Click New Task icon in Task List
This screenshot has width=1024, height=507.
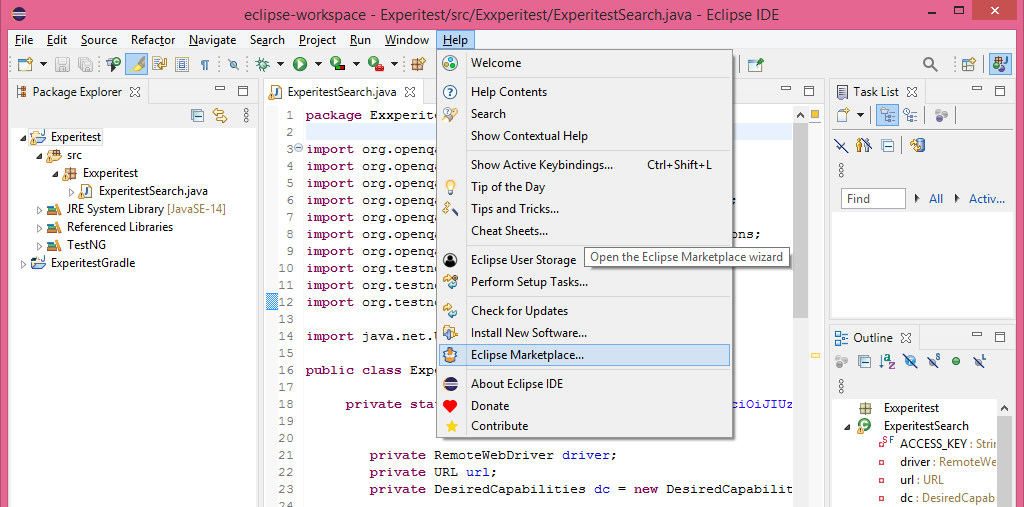tap(842, 115)
